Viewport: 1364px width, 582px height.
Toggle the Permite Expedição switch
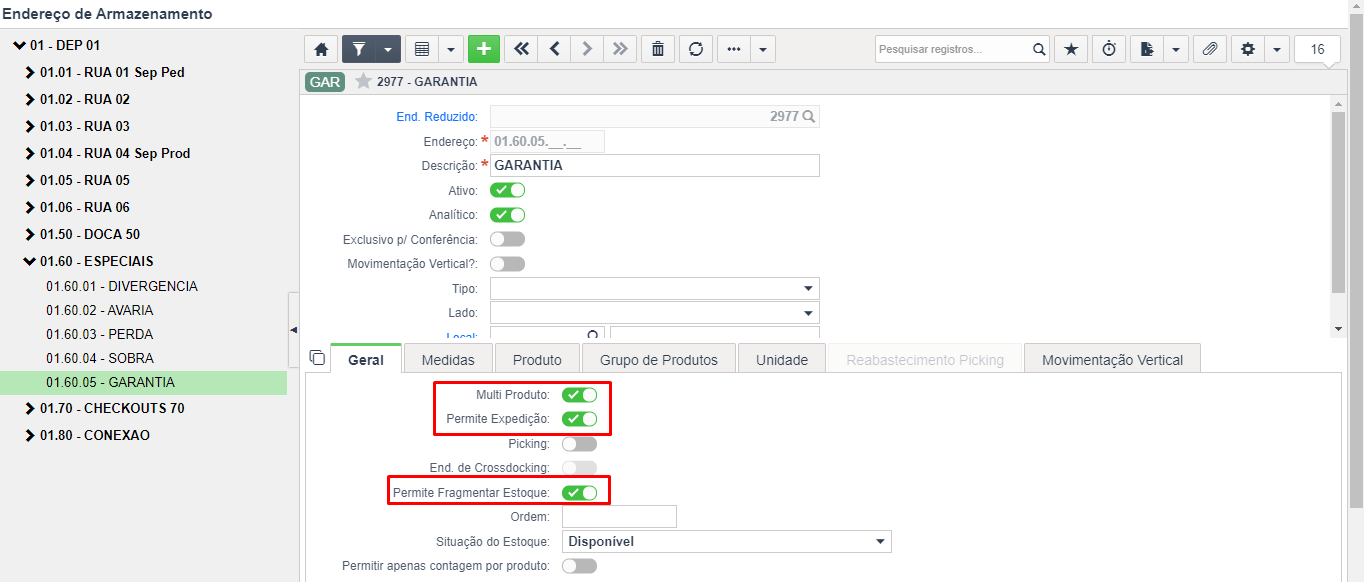[580, 419]
